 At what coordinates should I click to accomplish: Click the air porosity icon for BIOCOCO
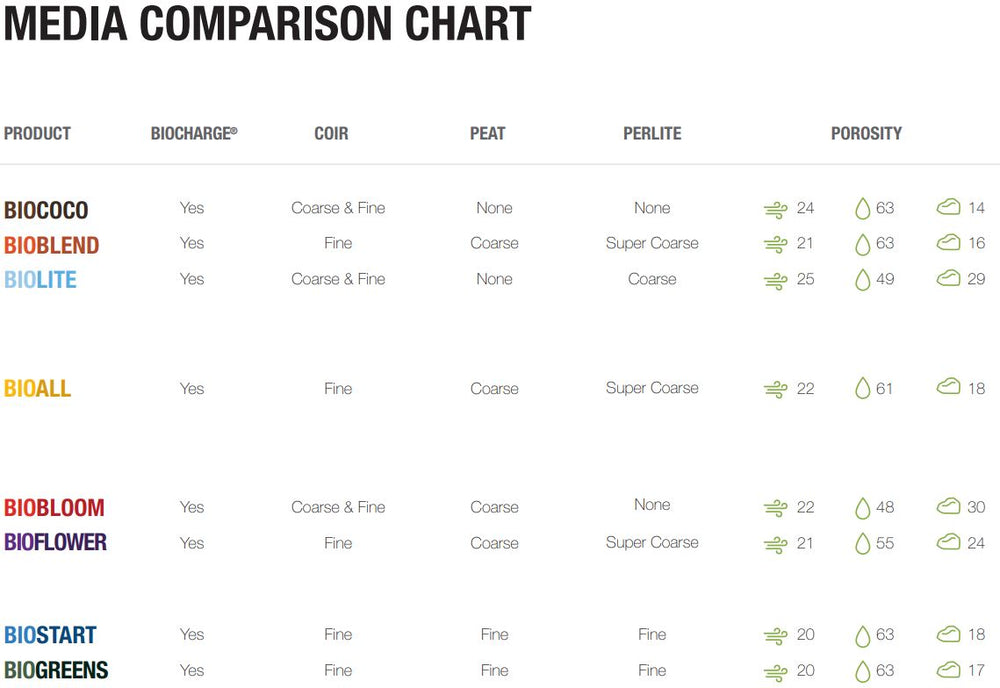[775, 209]
